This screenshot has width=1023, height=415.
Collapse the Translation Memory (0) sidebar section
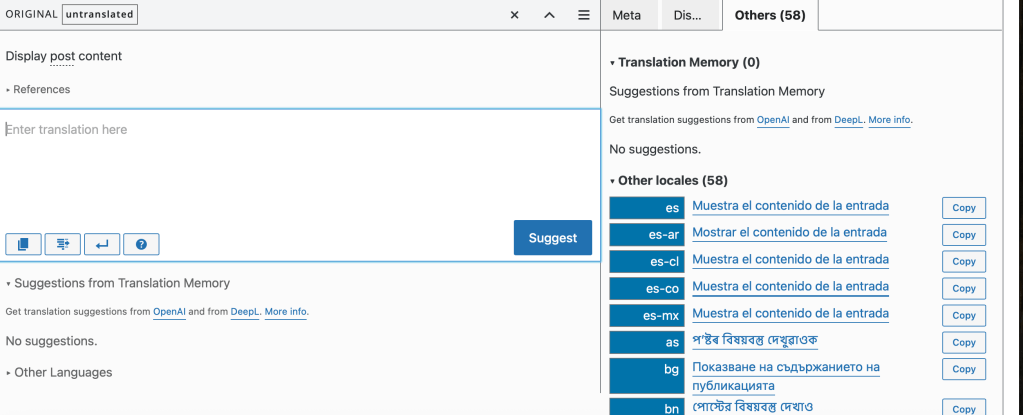[685, 62]
